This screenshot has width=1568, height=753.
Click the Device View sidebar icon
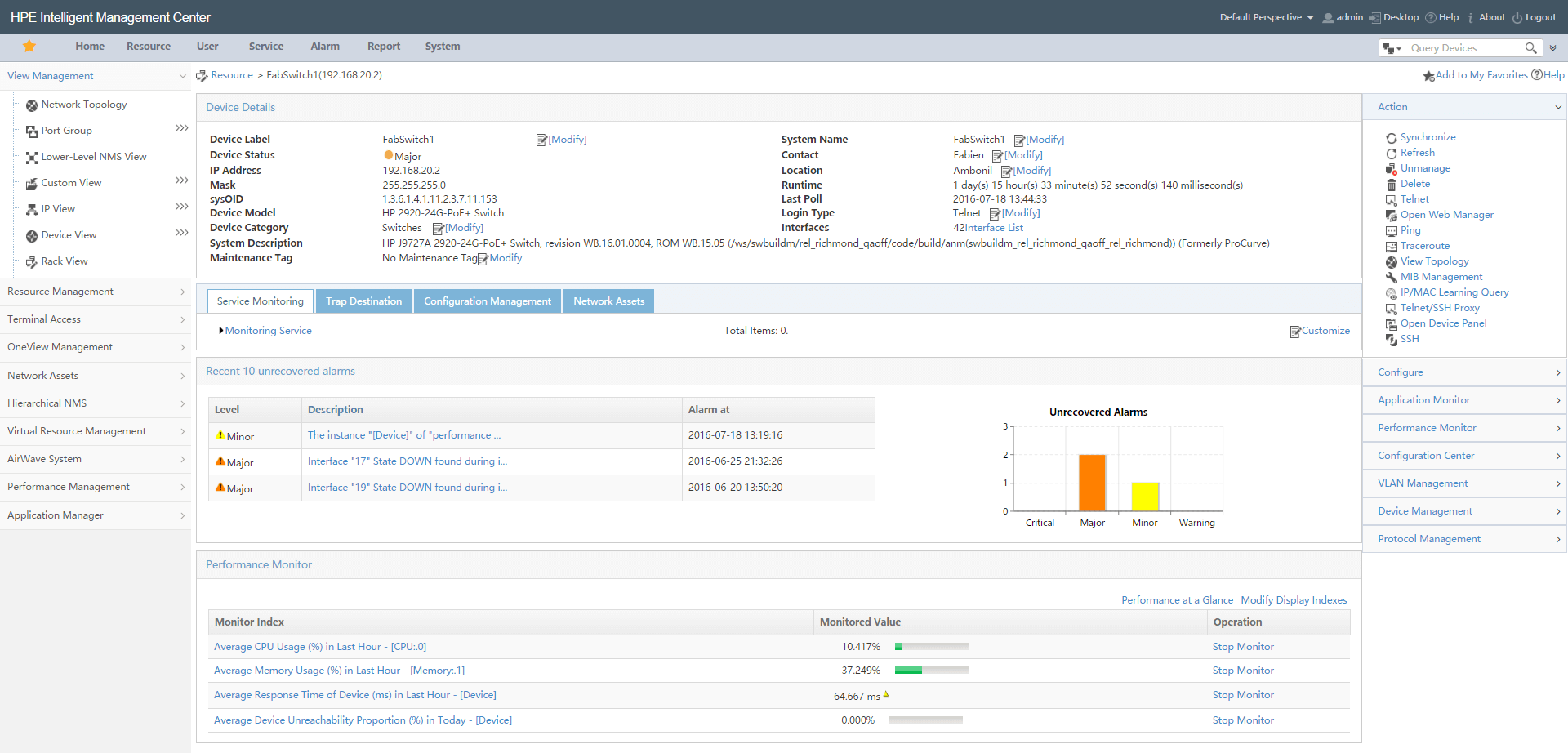pos(32,236)
